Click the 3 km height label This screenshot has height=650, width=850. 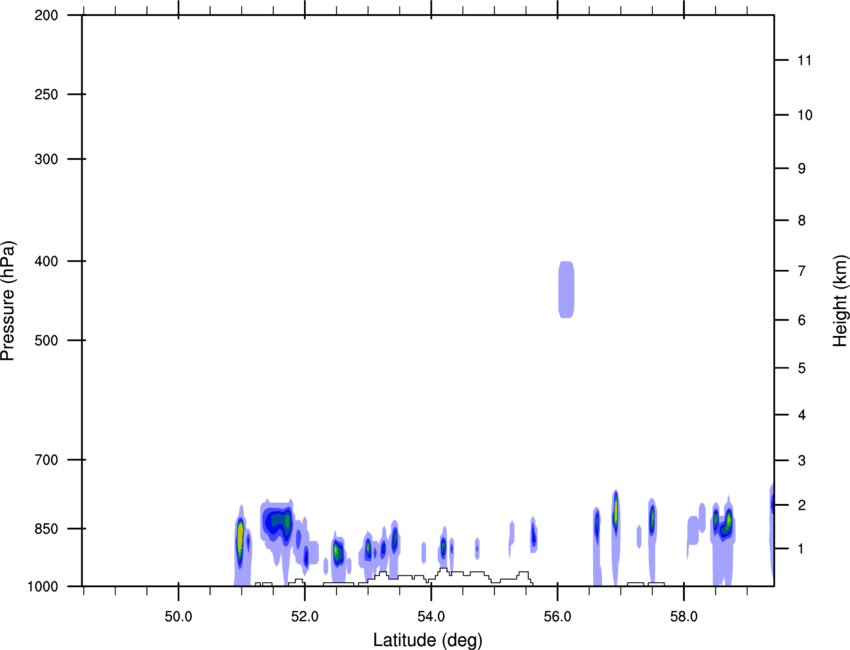[x=802, y=461]
